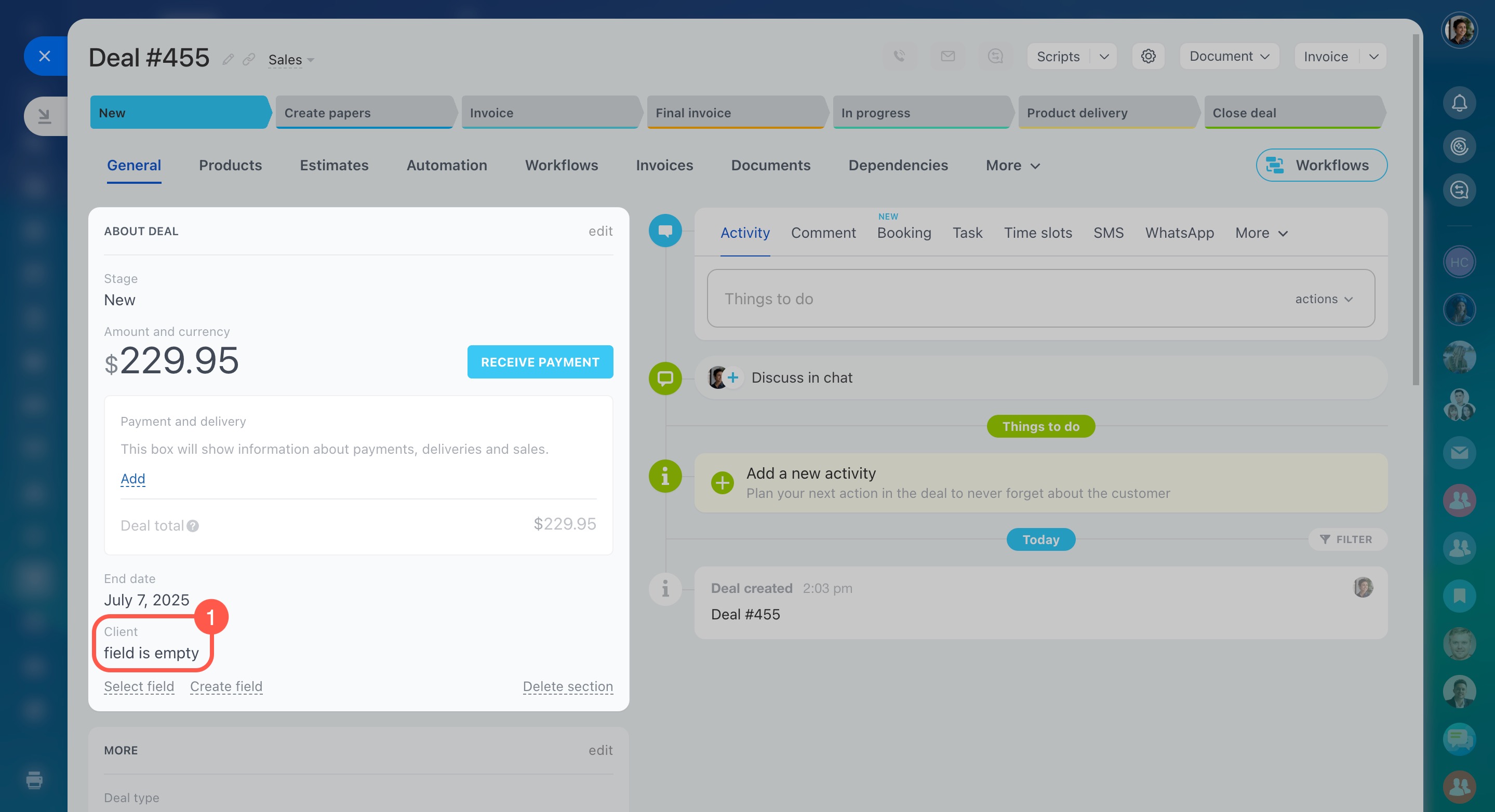
Task: Copy deal link using chain icon
Action: click(249, 59)
